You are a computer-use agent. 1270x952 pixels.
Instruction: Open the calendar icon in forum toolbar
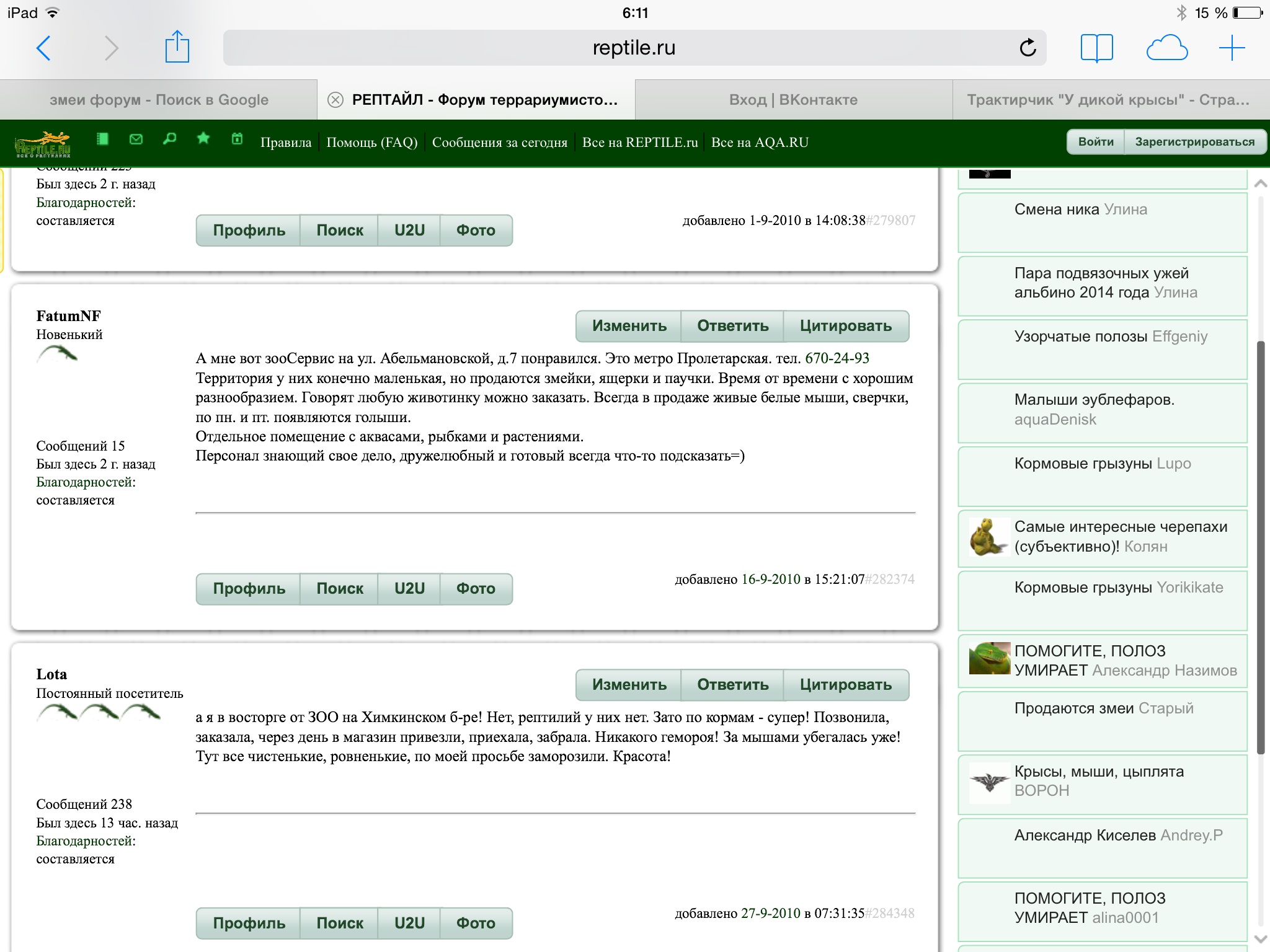click(x=237, y=139)
